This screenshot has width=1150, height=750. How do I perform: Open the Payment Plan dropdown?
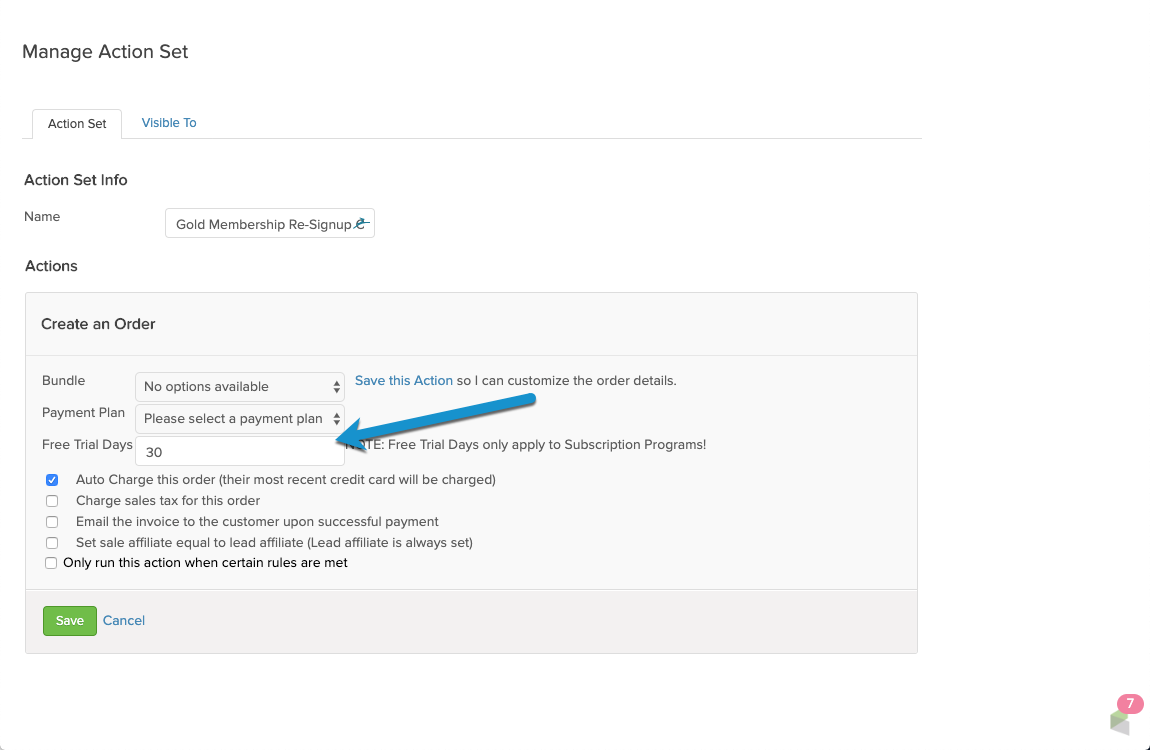pyautogui.click(x=240, y=419)
